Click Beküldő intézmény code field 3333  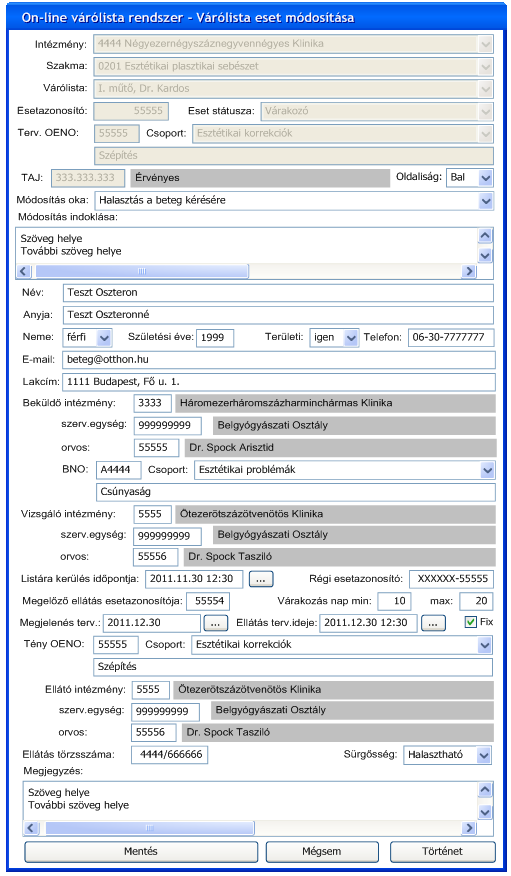click(x=152, y=403)
